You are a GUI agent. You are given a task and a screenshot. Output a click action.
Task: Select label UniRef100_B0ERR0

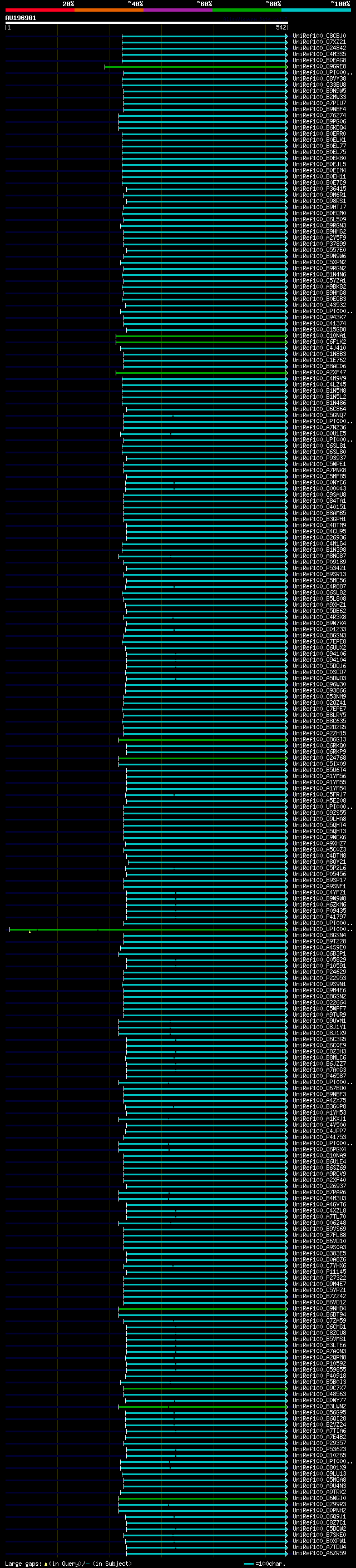pos(319,134)
